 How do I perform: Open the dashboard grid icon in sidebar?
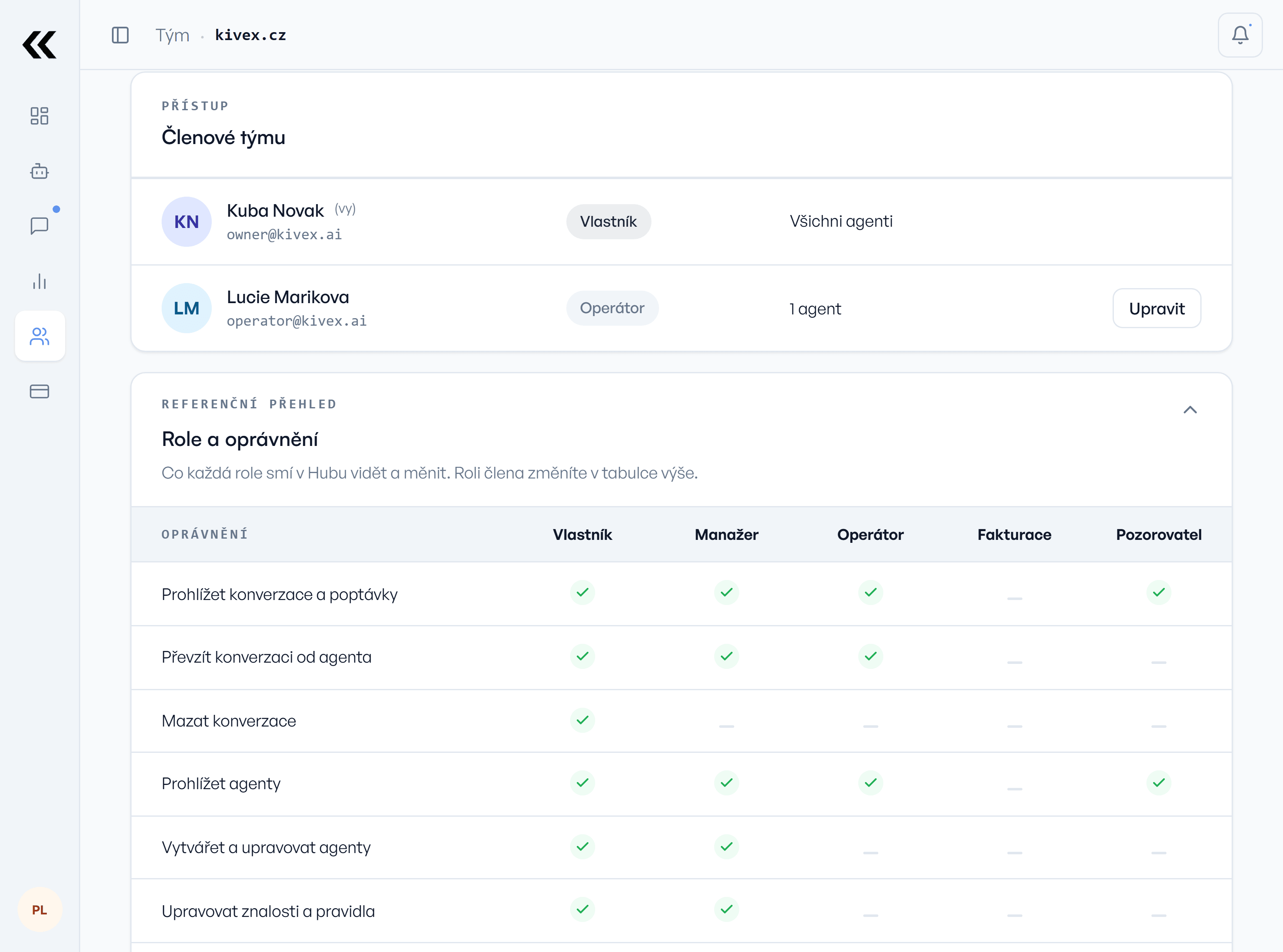click(39, 116)
